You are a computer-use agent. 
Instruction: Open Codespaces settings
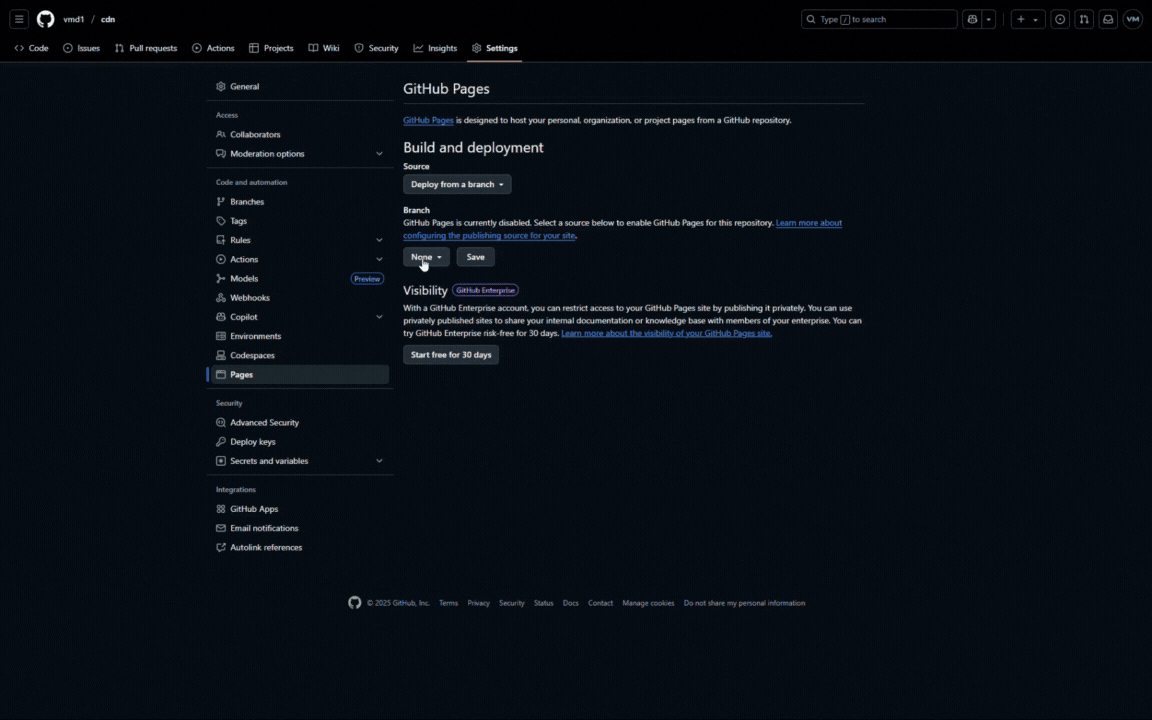(300, 355)
